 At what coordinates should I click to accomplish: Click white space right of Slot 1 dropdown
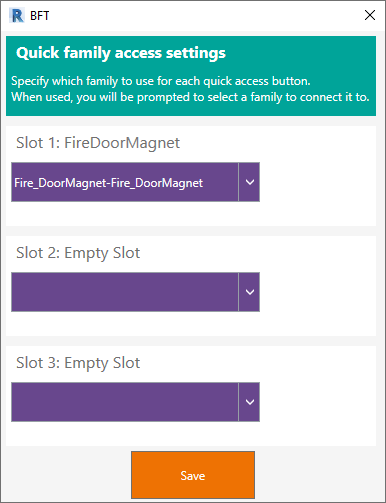point(318,182)
